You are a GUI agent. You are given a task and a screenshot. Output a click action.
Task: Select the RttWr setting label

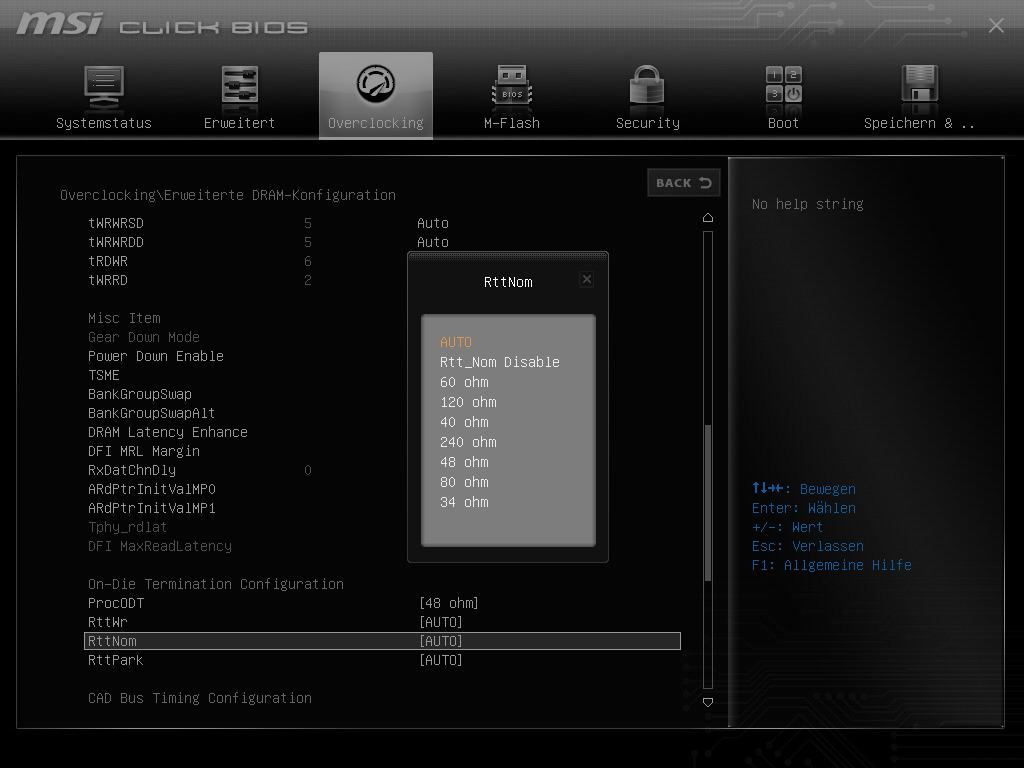click(x=108, y=622)
